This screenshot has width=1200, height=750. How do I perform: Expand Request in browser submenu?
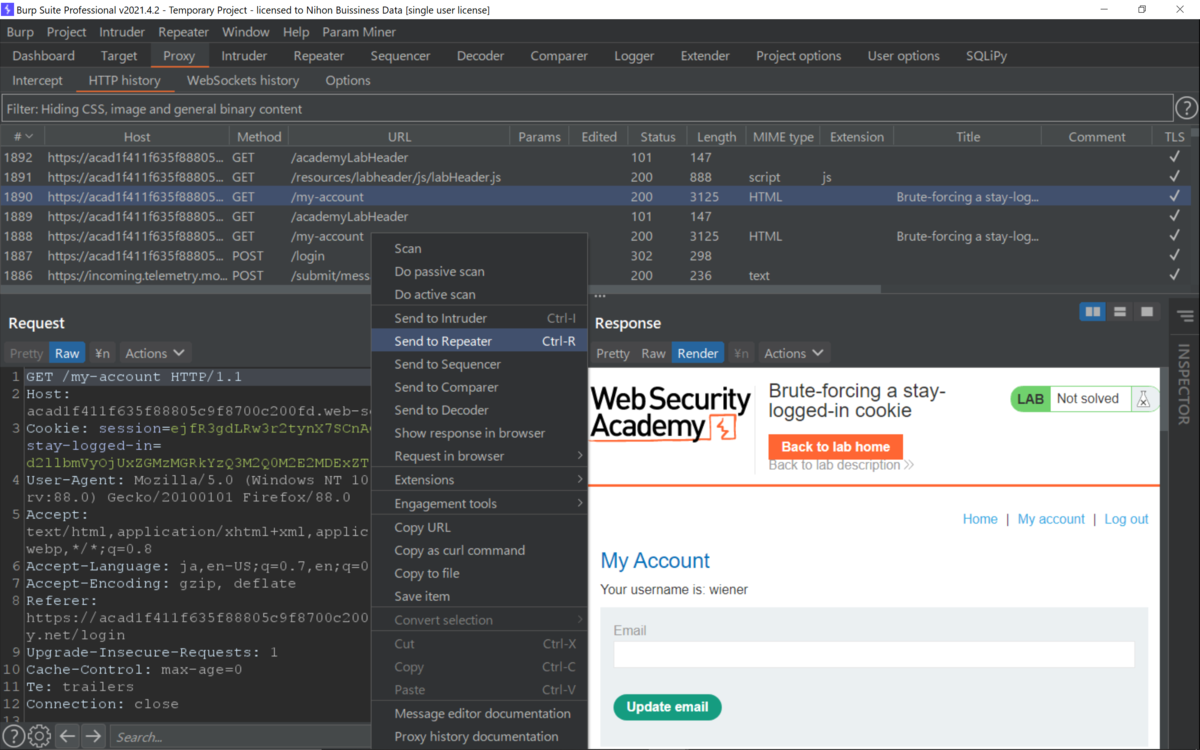tap(478, 456)
